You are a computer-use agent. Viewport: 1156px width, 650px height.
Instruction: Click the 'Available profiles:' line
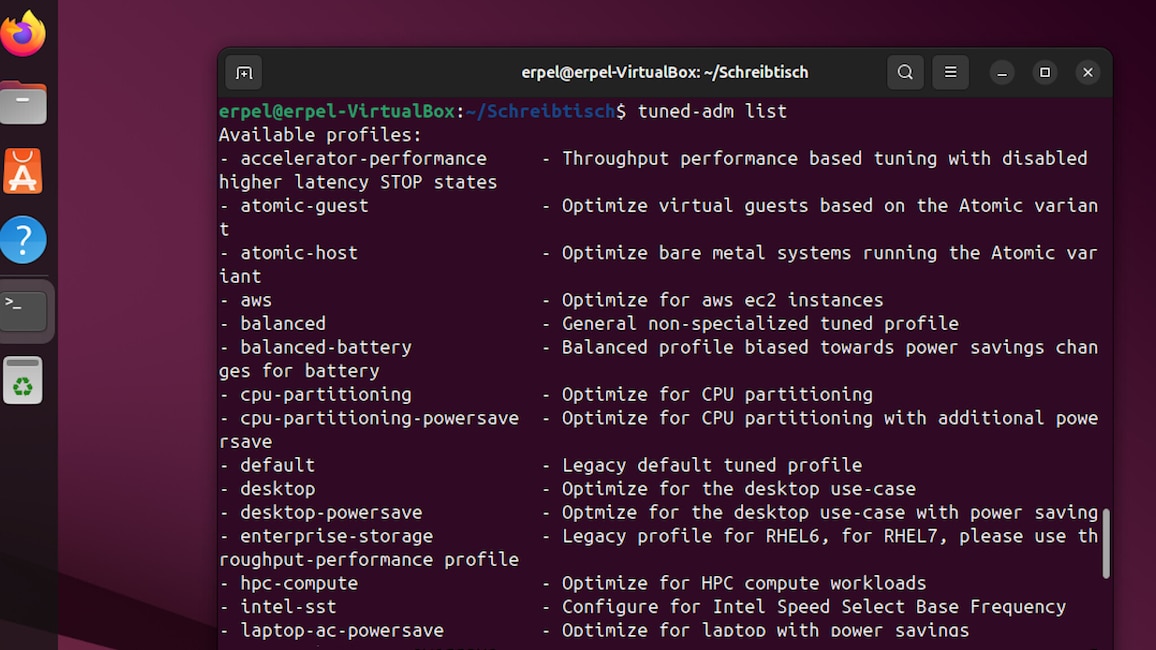pos(320,135)
